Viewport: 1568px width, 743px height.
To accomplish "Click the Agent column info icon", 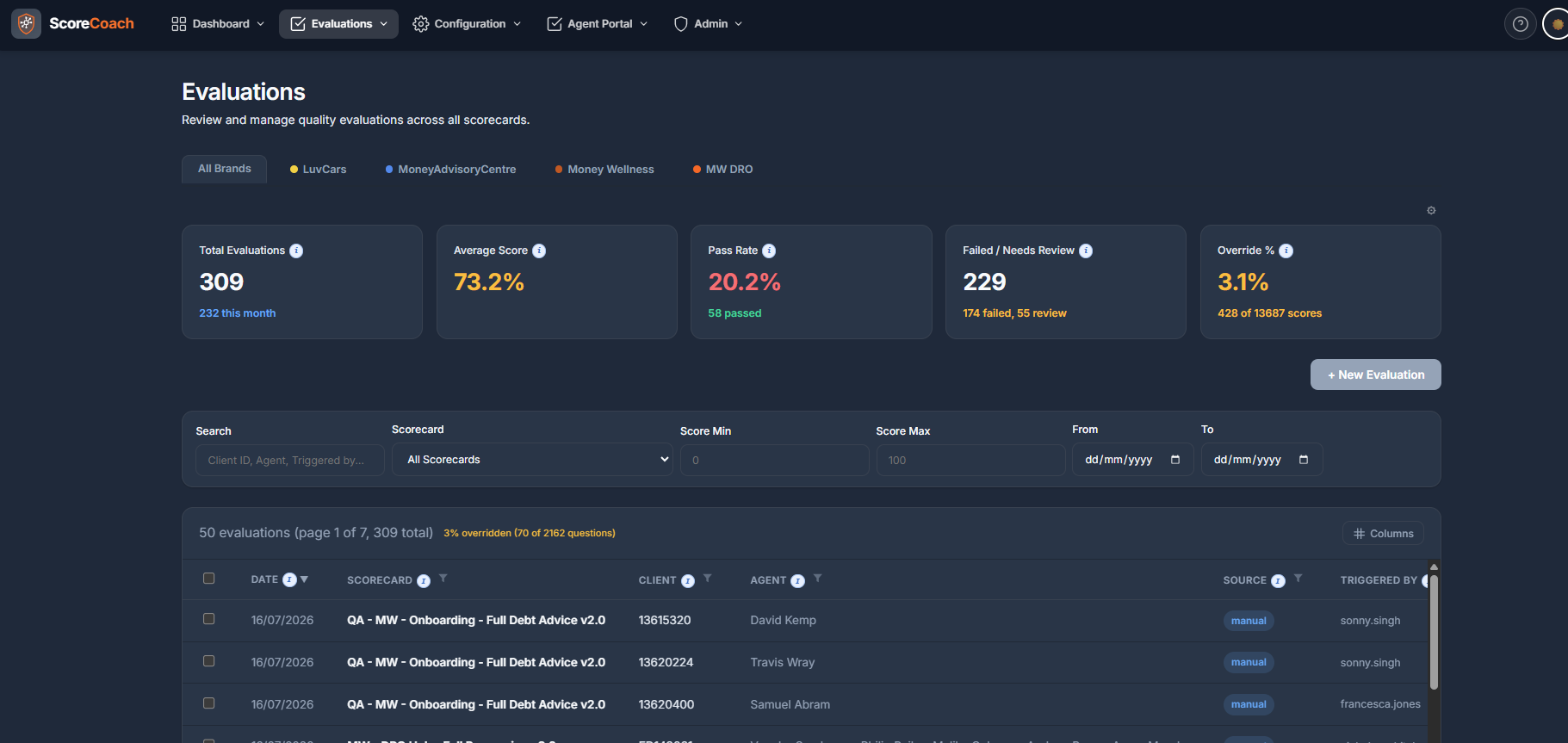I will click(798, 581).
